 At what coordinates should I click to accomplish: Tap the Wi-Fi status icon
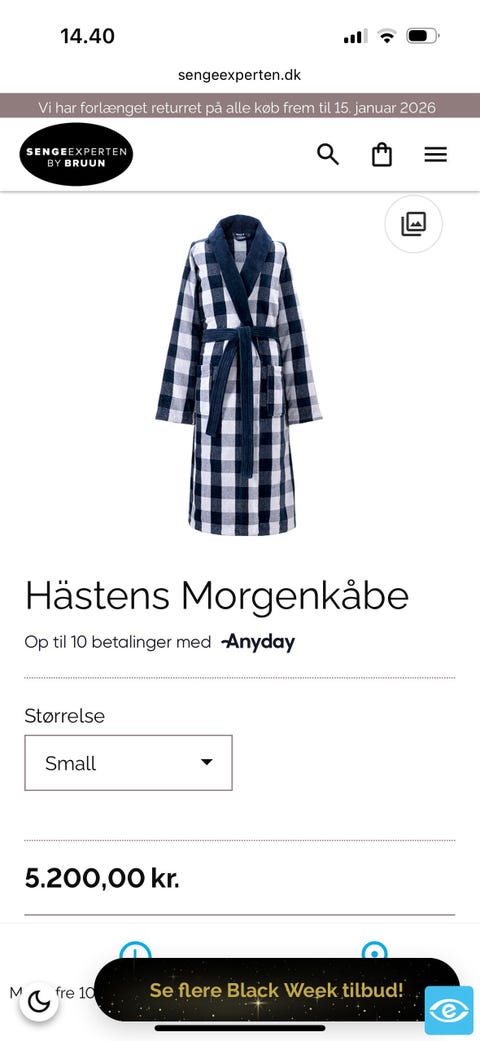(386, 36)
